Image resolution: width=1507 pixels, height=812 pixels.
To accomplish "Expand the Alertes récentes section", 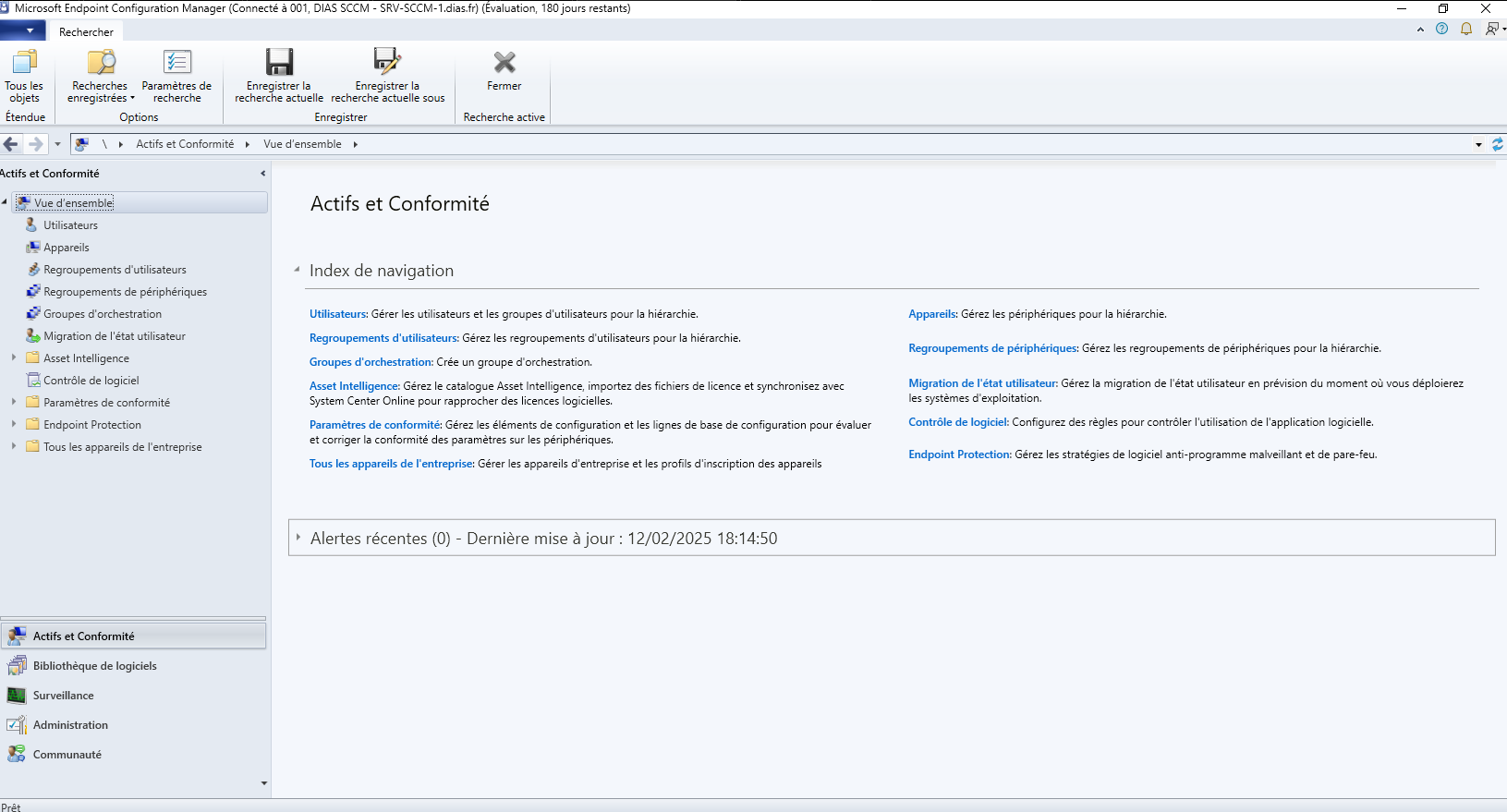I will 298,538.
